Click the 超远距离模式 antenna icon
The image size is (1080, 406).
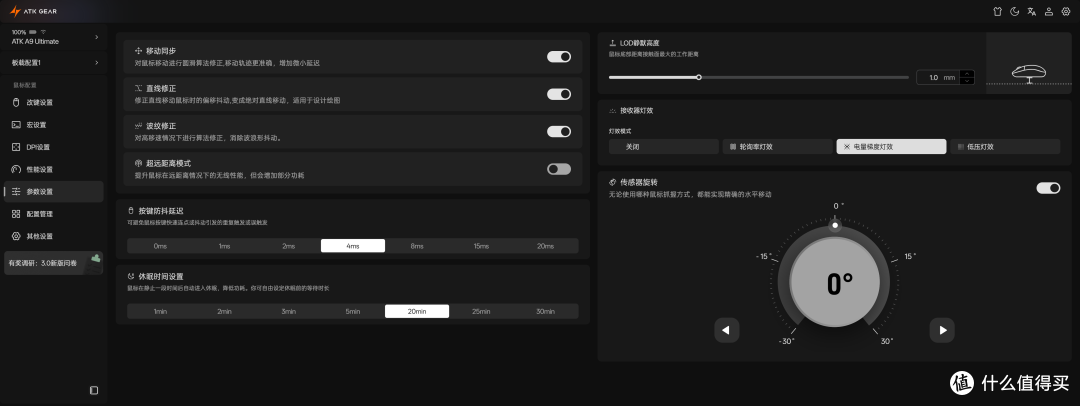tap(138, 163)
